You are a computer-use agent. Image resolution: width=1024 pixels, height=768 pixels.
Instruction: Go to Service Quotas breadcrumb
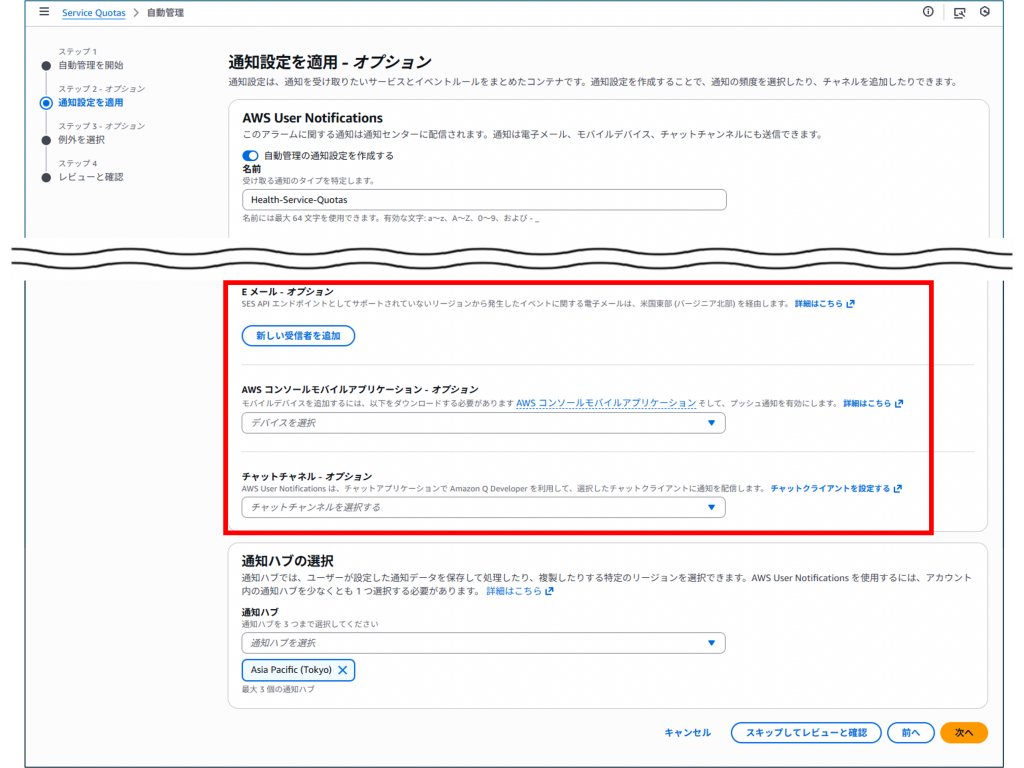click(x=94, y=13)
